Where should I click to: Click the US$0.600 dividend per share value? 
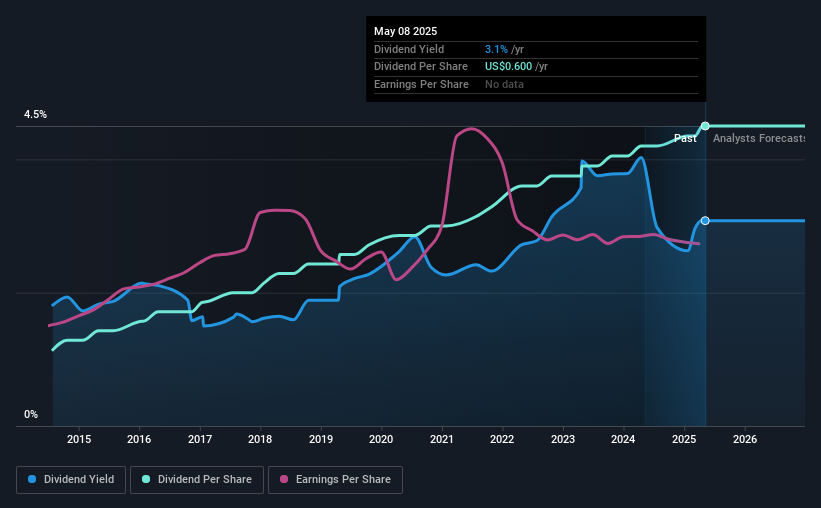pos(508,67)
